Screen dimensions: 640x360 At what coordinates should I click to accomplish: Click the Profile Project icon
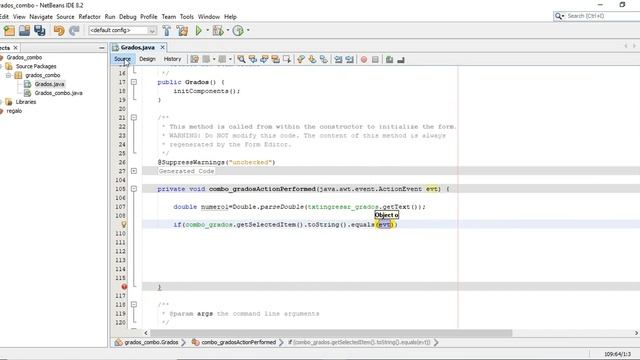click(x=238, y=31)
